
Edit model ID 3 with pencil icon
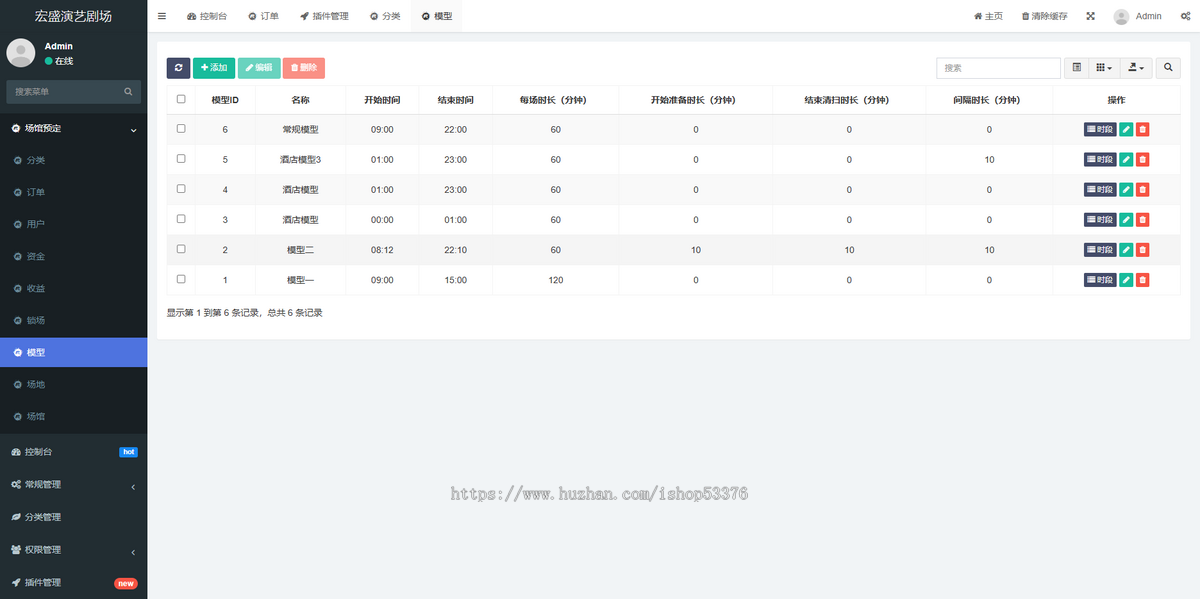pos(1126,220)
